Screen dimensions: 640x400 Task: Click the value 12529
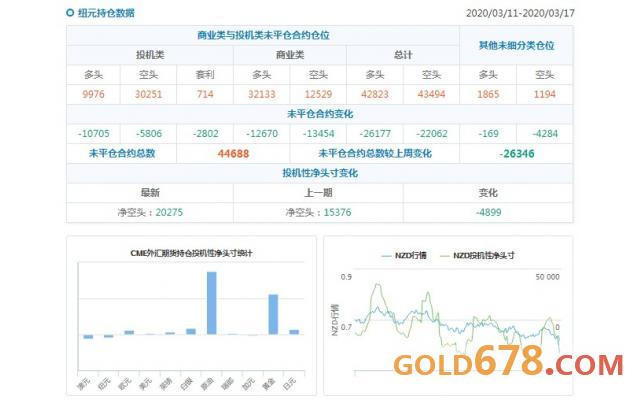(318, 94)
